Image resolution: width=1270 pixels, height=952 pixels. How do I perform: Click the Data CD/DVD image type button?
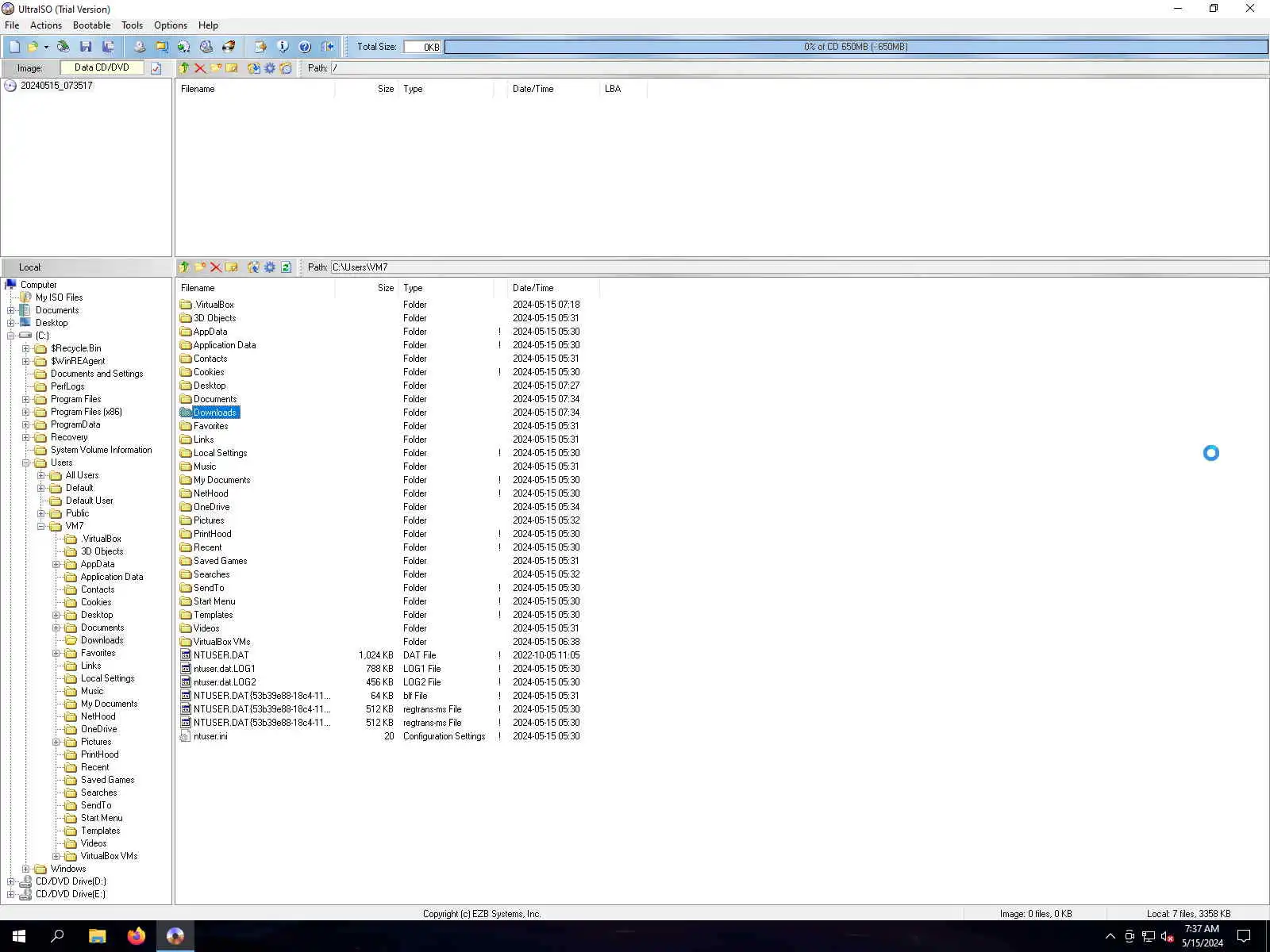[x=102, y=68]
